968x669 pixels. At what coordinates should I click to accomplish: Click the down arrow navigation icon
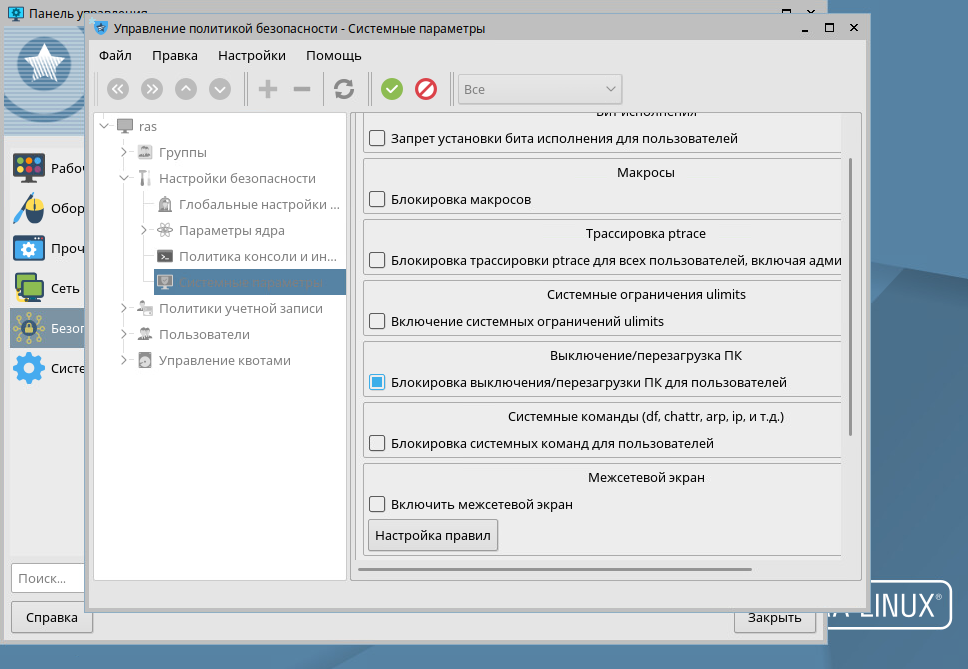click(220, 89)
